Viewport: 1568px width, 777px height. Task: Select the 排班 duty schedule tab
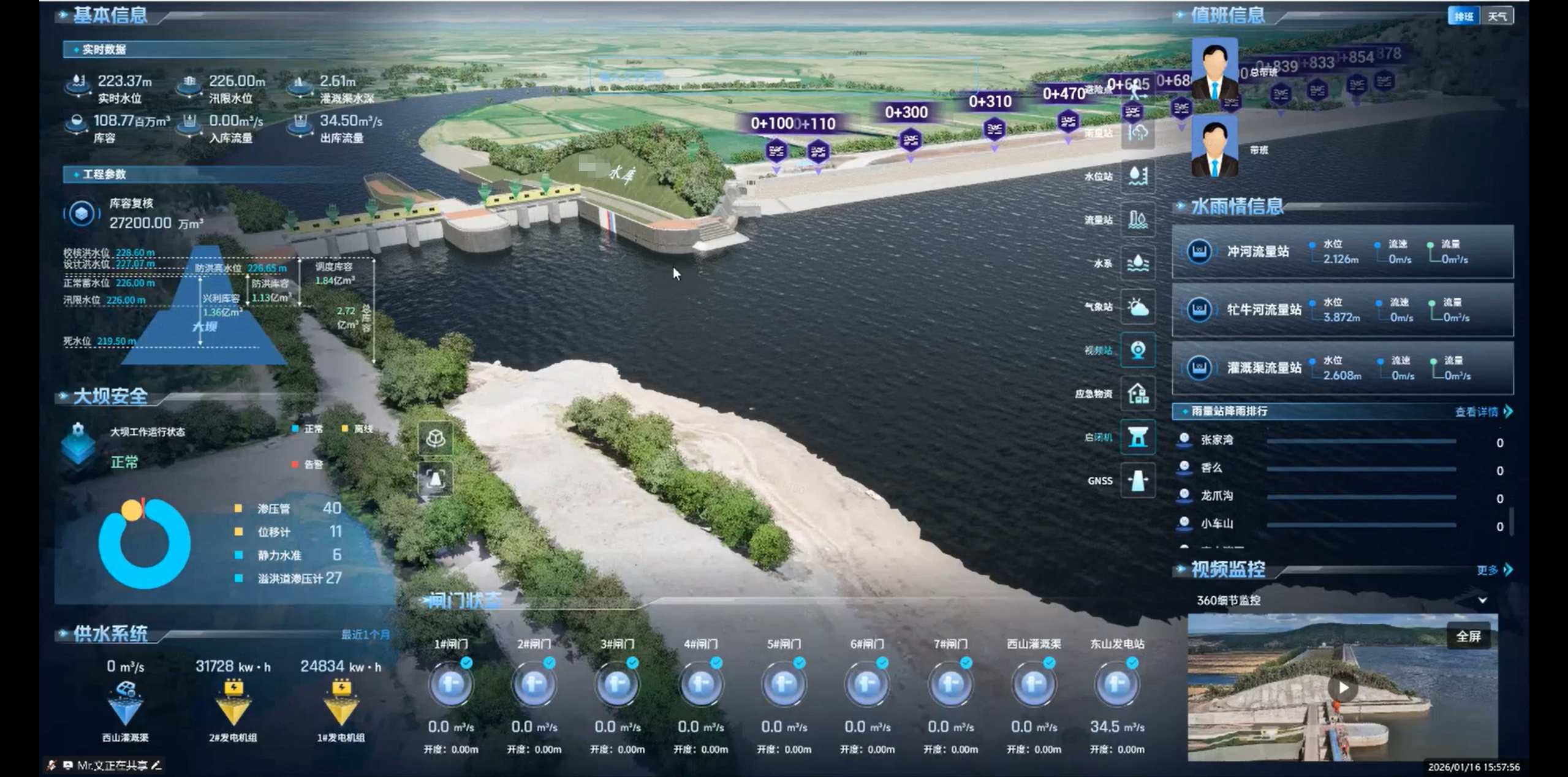tap(1464, 16)
